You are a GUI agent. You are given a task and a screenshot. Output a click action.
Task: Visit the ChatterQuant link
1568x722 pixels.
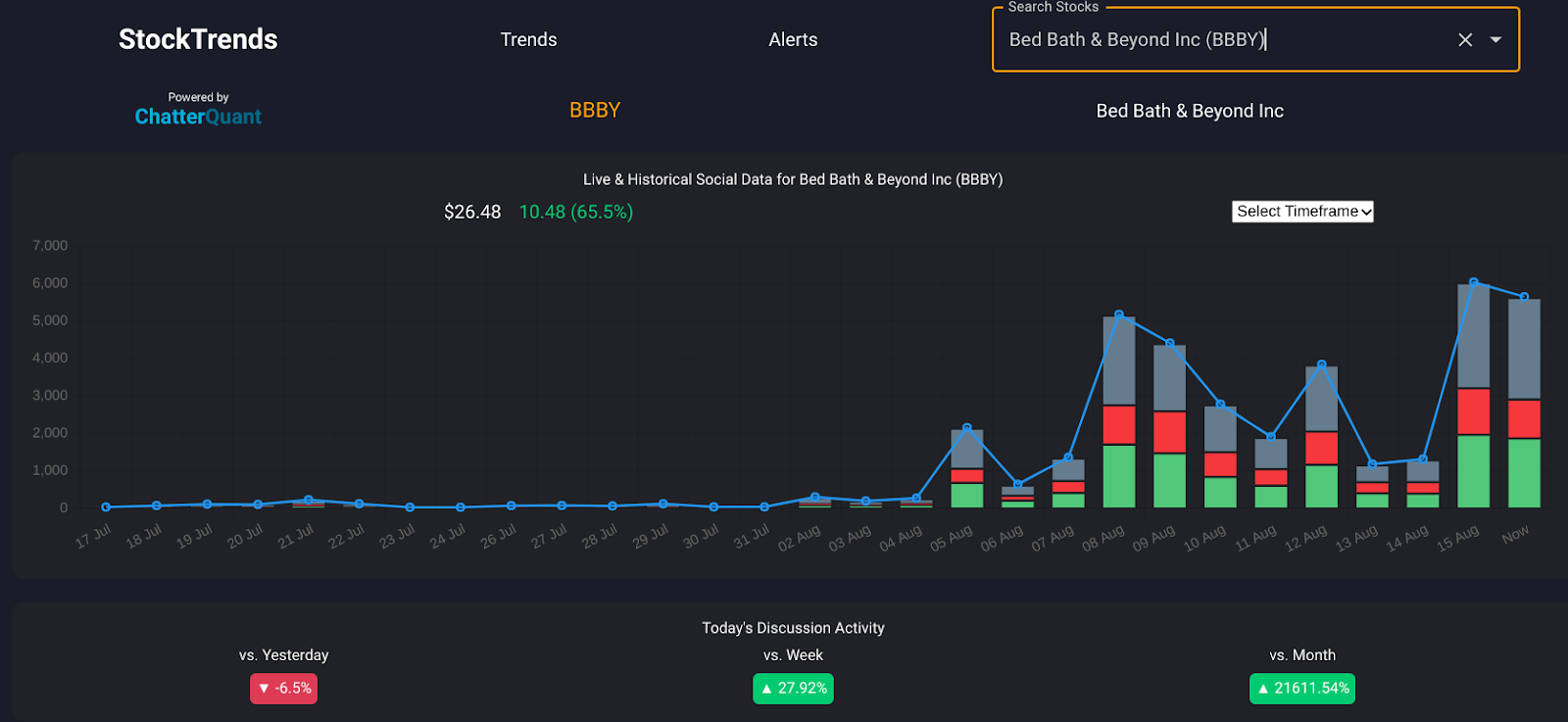pyautogui.click(x=198, y=117)
